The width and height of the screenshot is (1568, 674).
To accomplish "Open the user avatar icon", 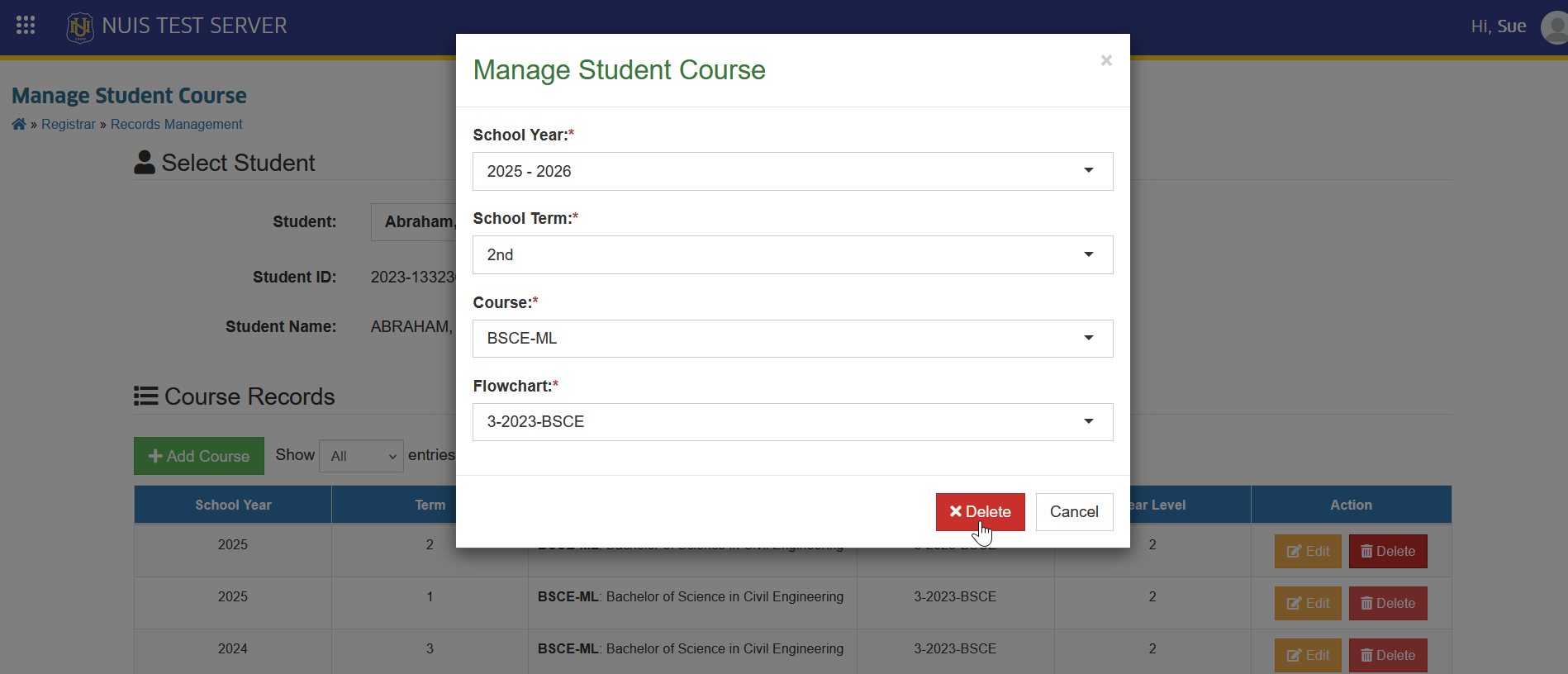I will [x=1555, y=27].
